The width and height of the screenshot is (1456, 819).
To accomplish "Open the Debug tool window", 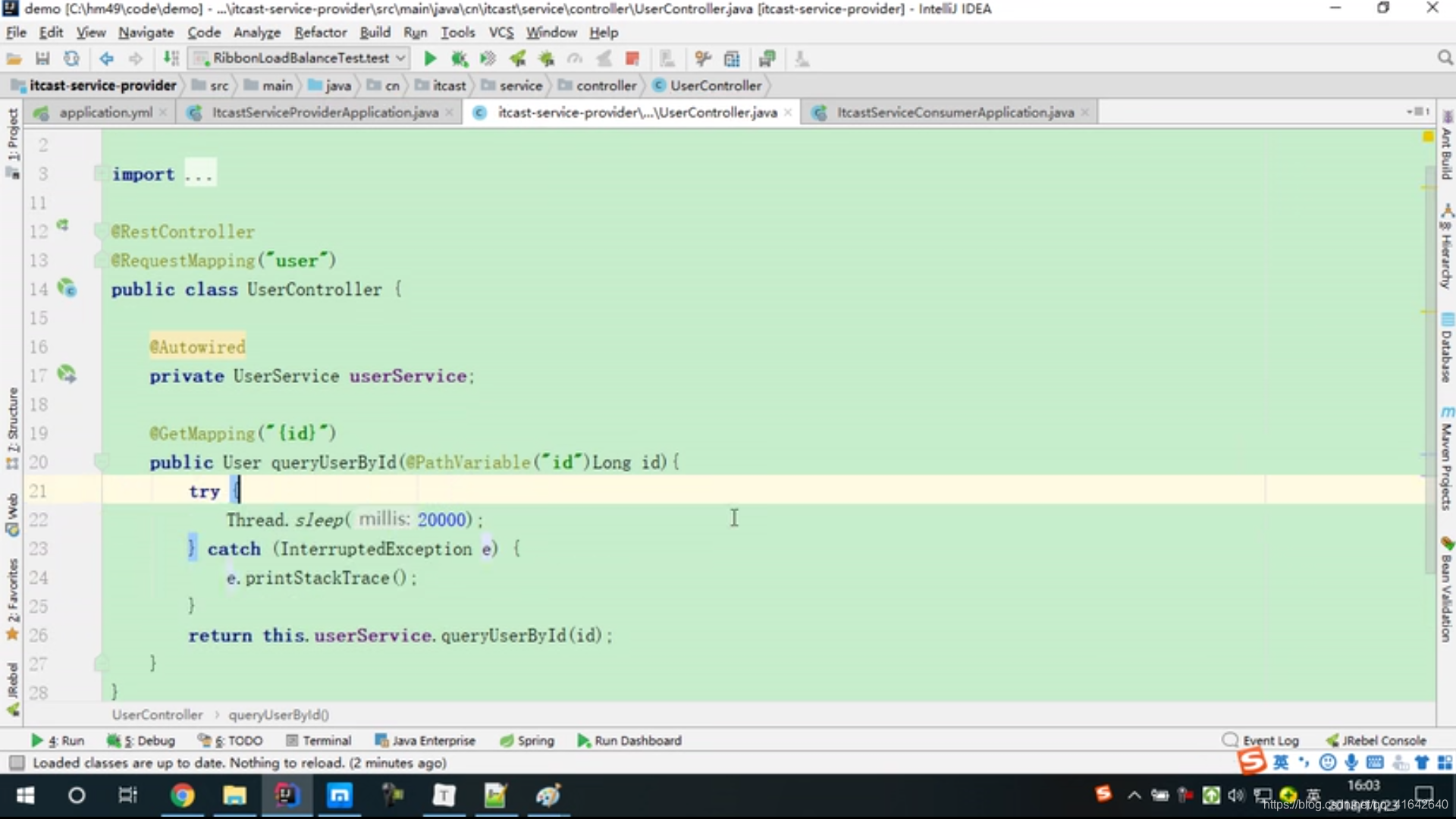I will coord(141,740).
